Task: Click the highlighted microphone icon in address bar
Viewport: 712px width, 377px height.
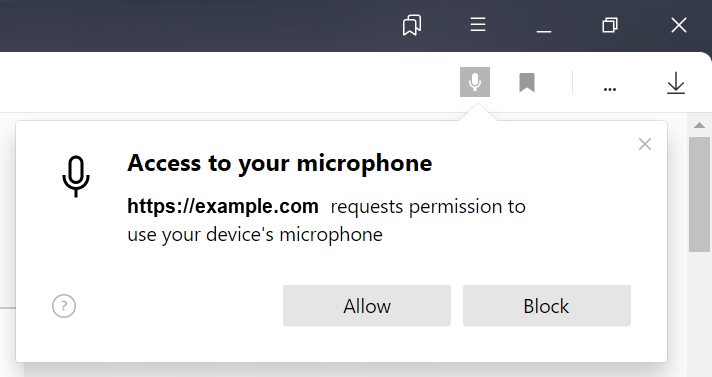Action: 475,82
